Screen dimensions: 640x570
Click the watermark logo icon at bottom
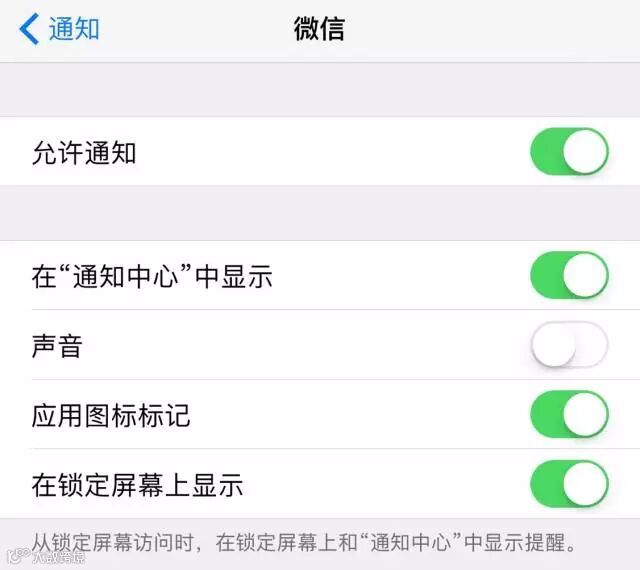[18, 556]
